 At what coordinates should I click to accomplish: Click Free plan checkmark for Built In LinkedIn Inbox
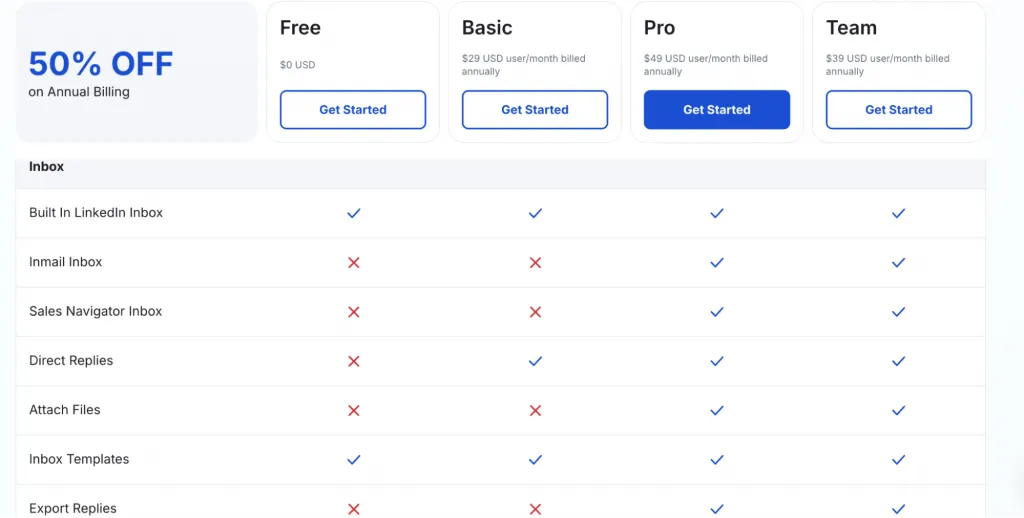[x=353, y=213]
